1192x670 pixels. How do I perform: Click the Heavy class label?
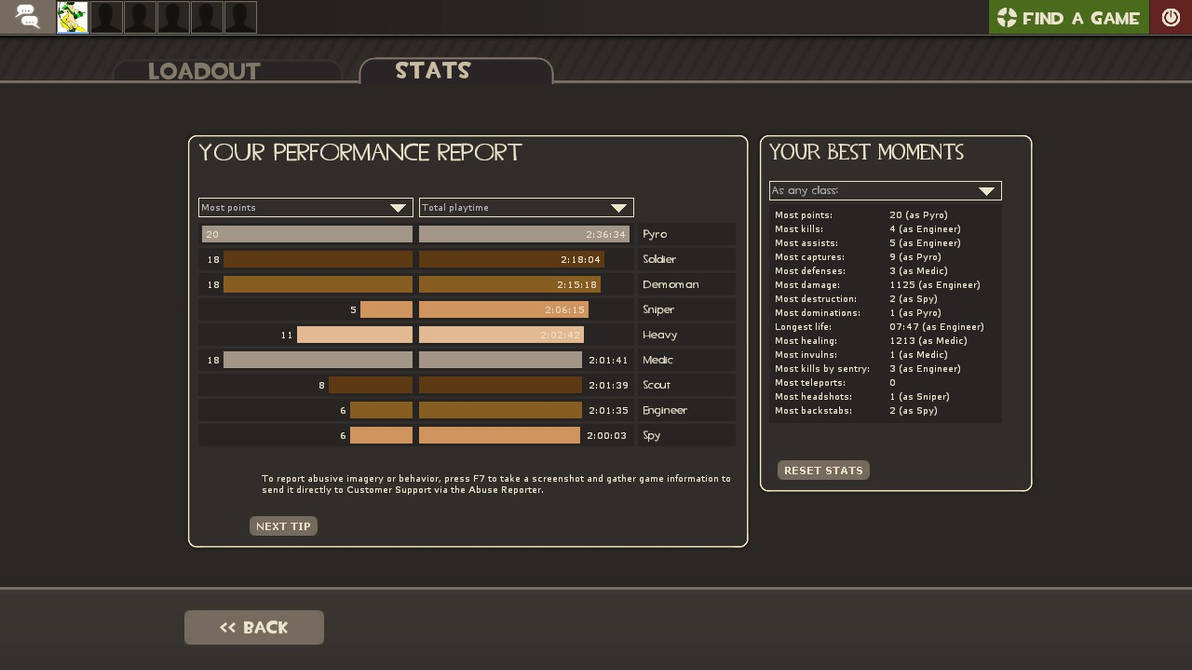[x=659, y=335]
